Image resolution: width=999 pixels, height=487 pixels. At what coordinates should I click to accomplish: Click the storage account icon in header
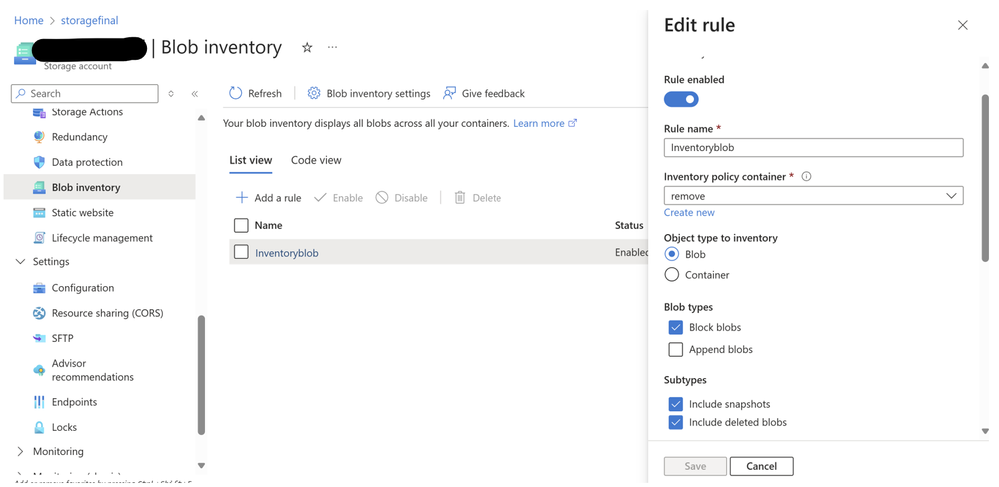[25, 52]
